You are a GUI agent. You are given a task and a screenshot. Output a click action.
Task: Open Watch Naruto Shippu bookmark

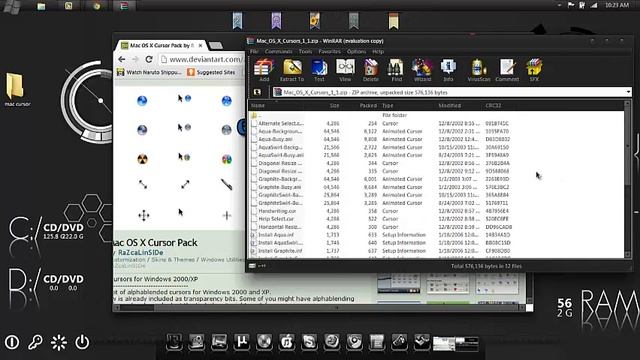click(x=149, y=72)
